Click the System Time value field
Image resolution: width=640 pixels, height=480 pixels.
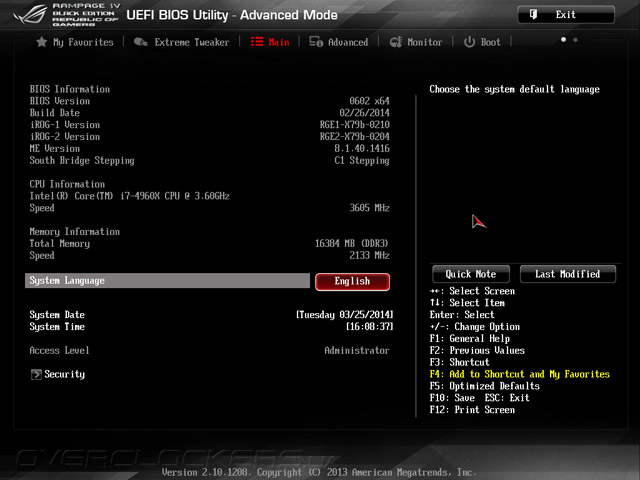[369, 327]
